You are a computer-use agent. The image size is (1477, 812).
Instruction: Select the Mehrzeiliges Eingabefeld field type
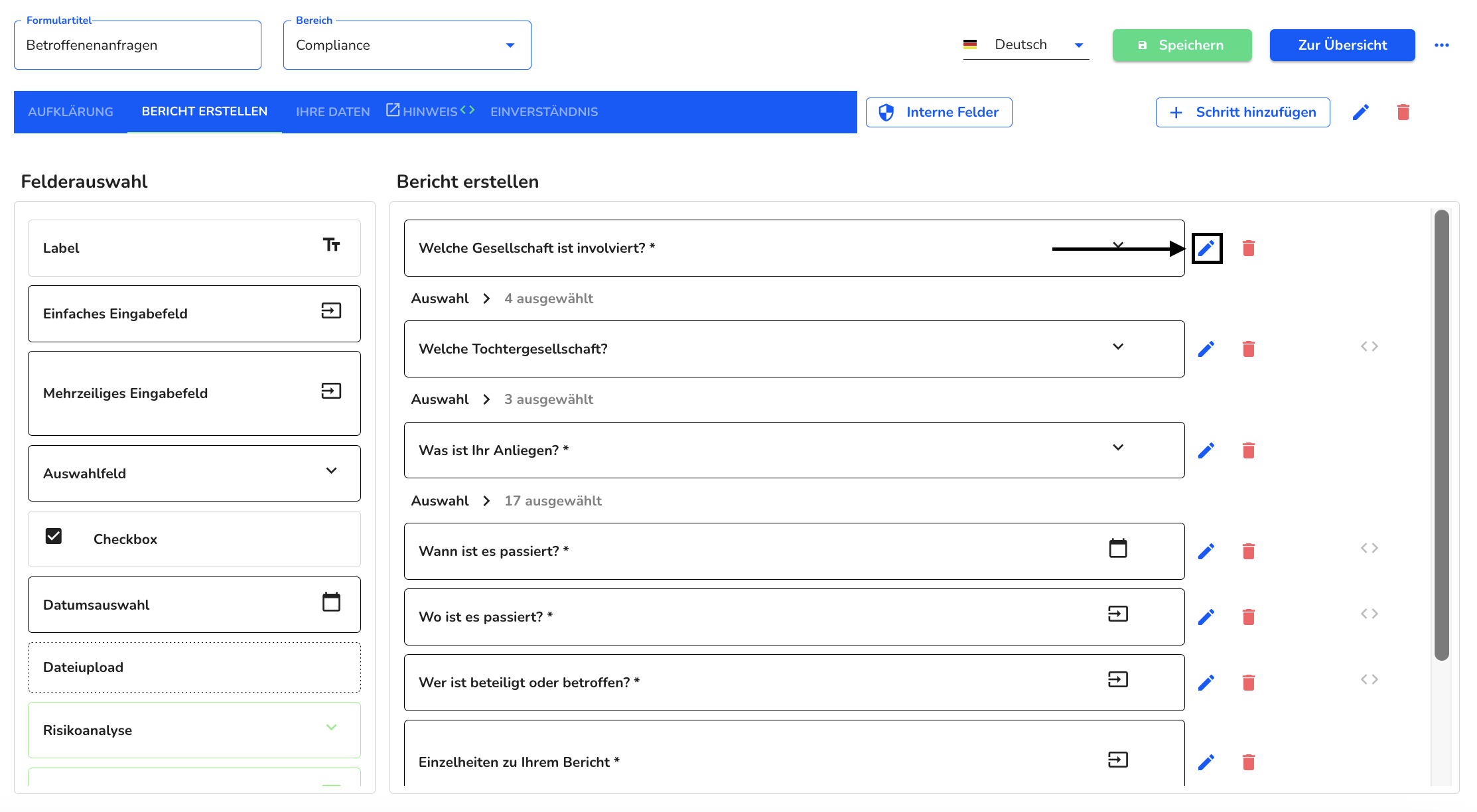pyautogui.click(x=194, y=393)
